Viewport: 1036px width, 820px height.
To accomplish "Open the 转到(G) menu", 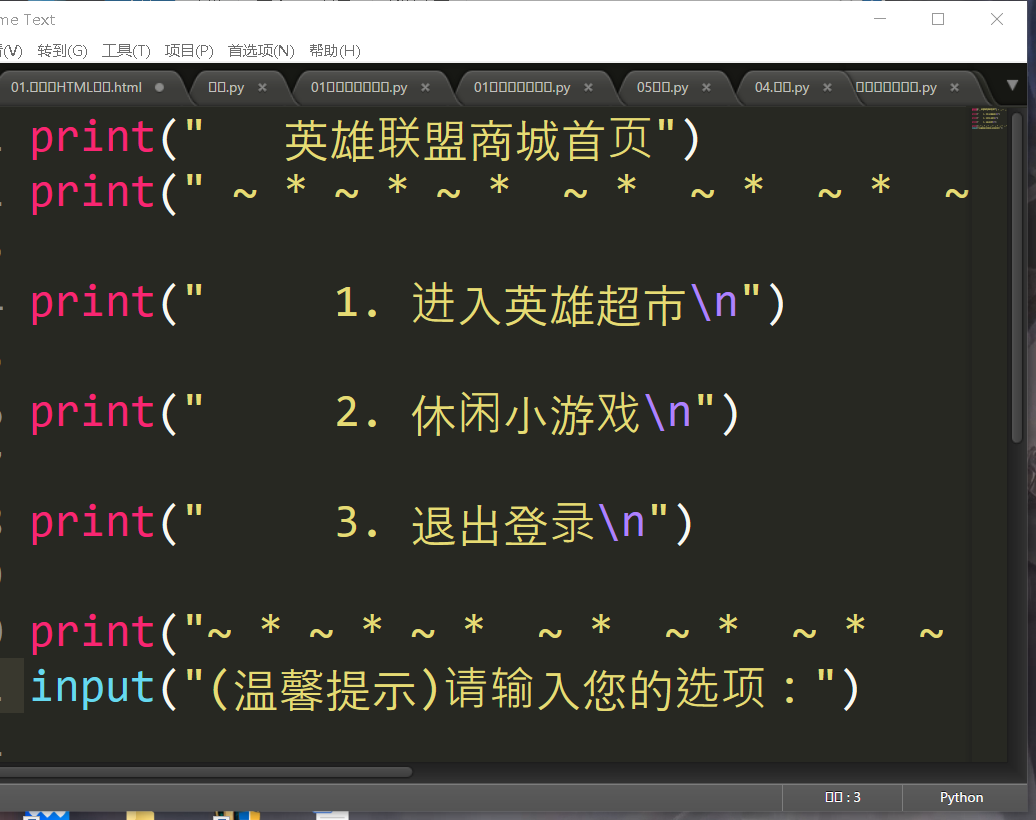I will click(62, 51).
